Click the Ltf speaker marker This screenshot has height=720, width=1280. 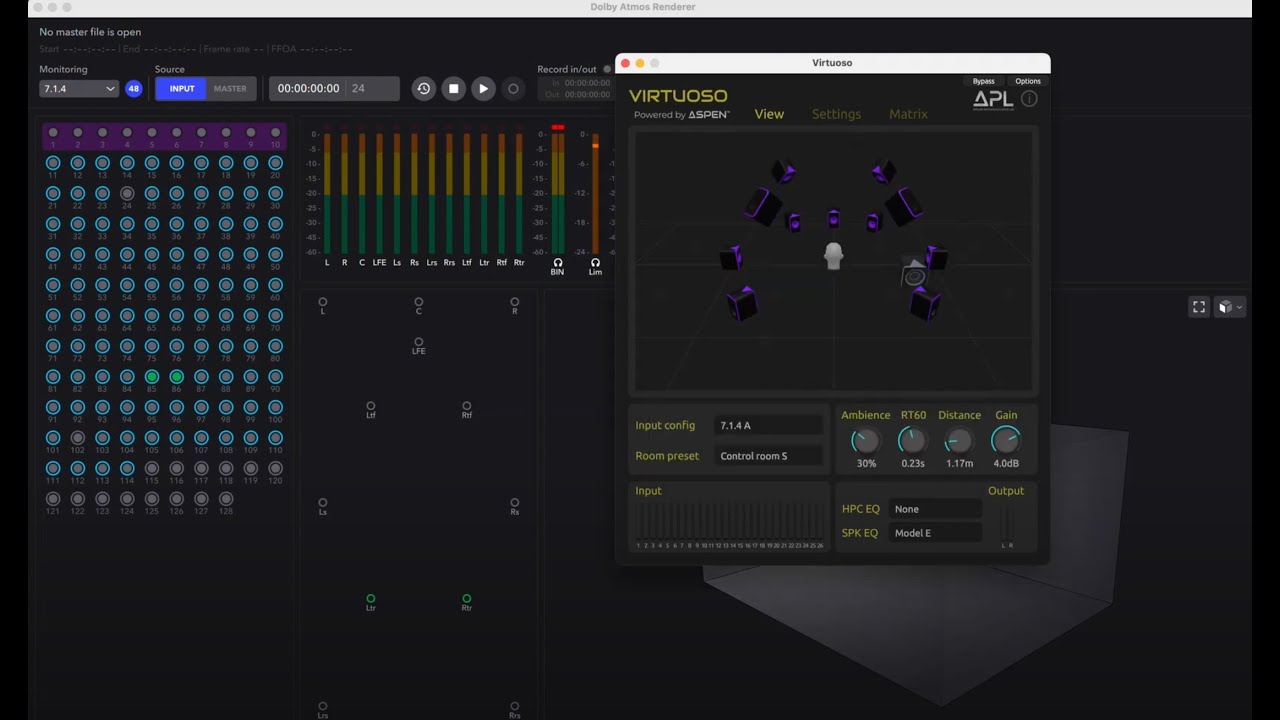tap(371, 407)
